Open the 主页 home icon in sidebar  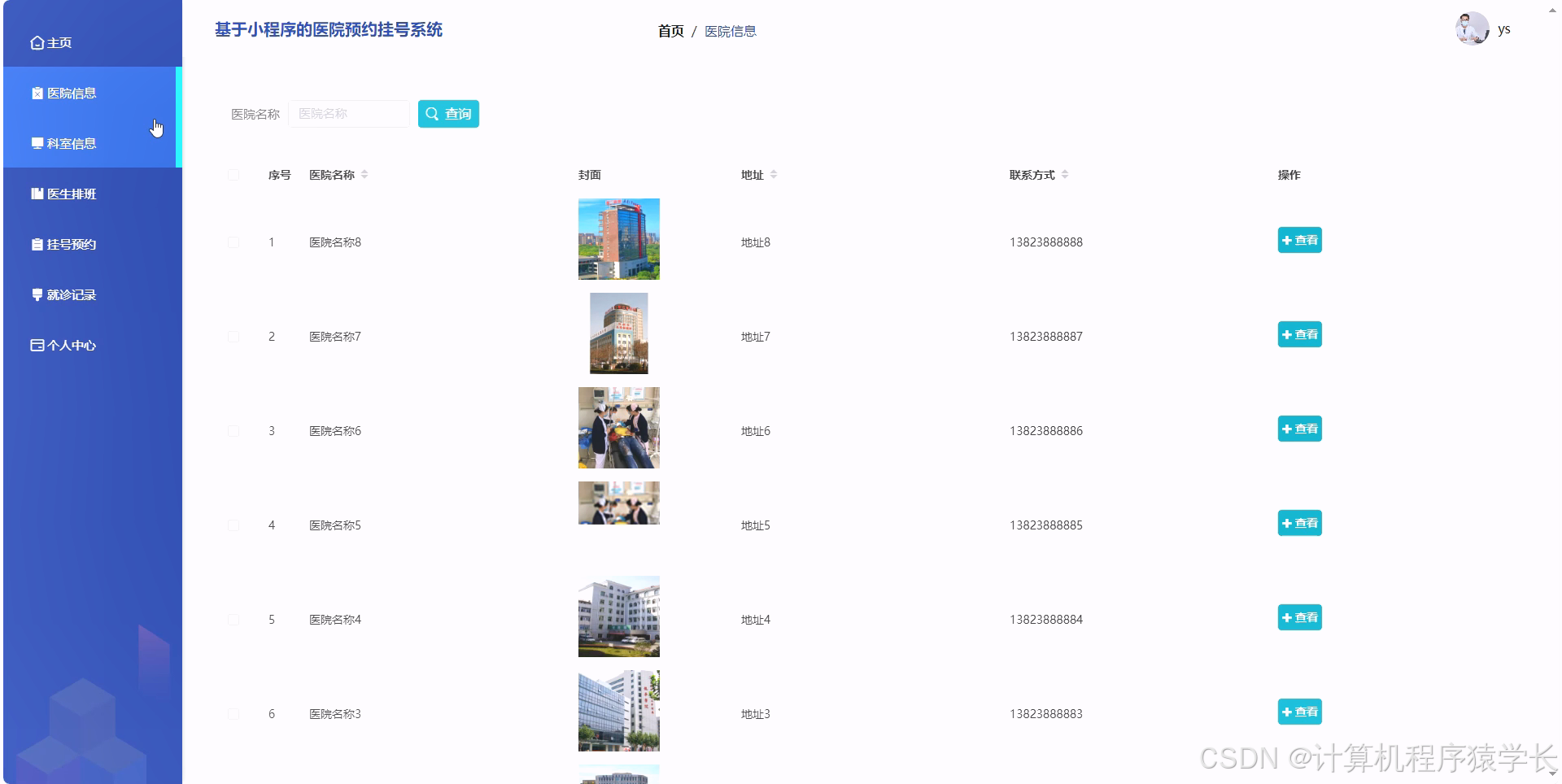[x=36, y=42]
